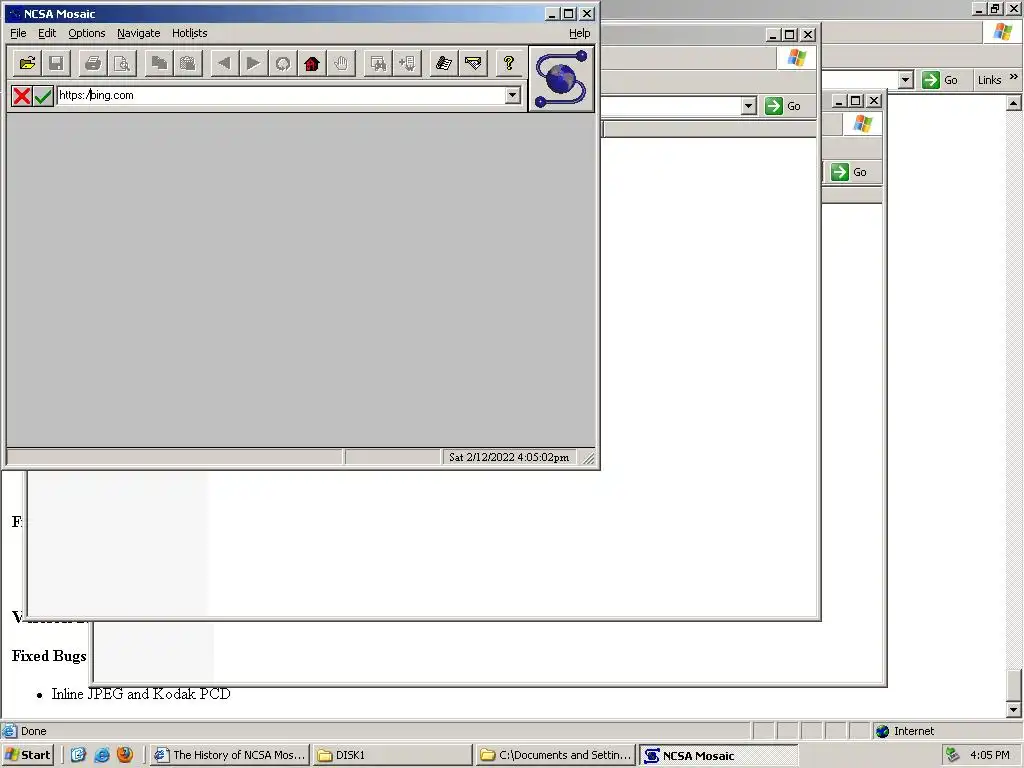The width and height of the screenshot is (1024, 768).
Task: Click the Save floppy disk icon
Action: (56, 63)
